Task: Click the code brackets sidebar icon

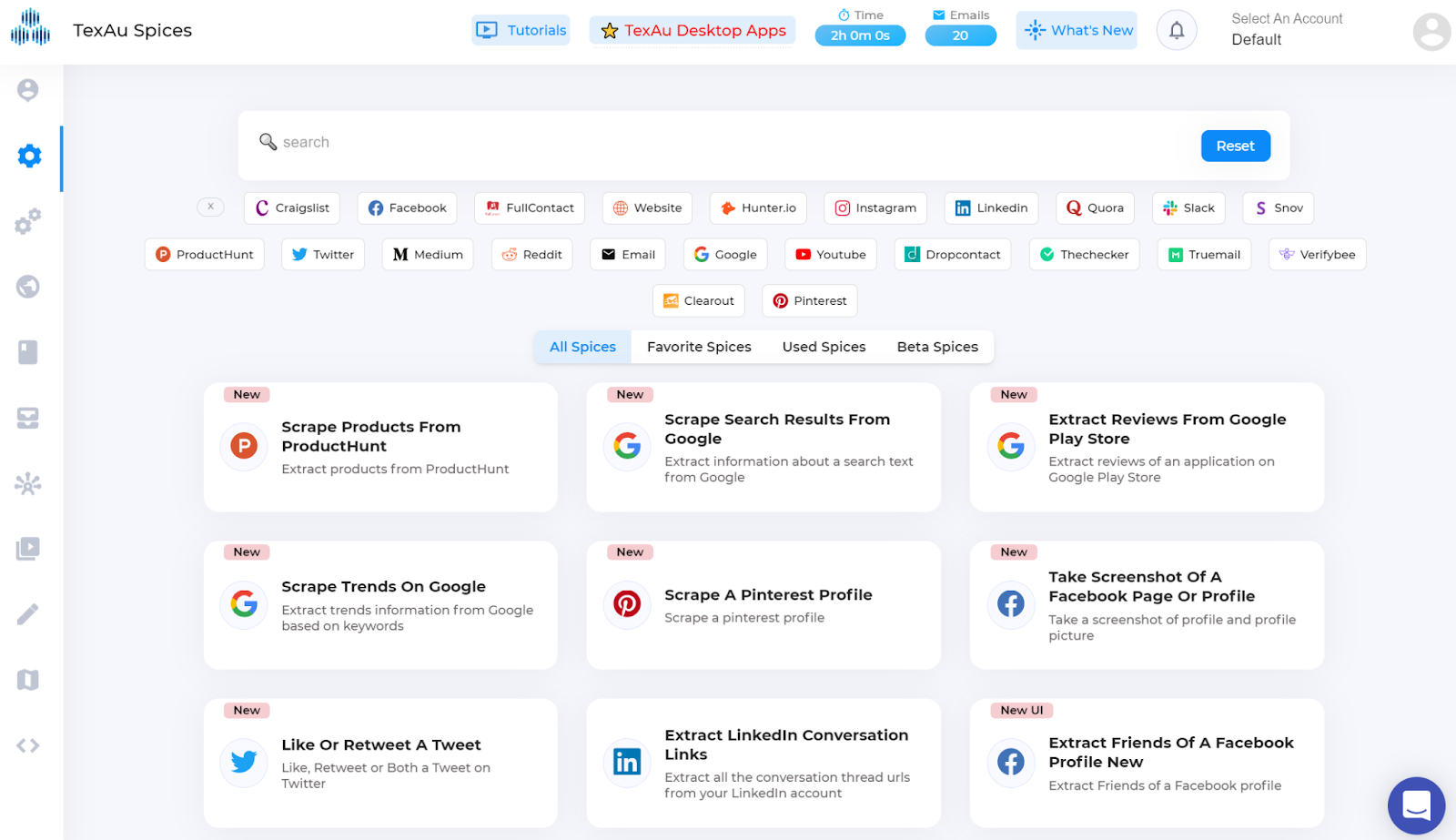Action: 28,745
